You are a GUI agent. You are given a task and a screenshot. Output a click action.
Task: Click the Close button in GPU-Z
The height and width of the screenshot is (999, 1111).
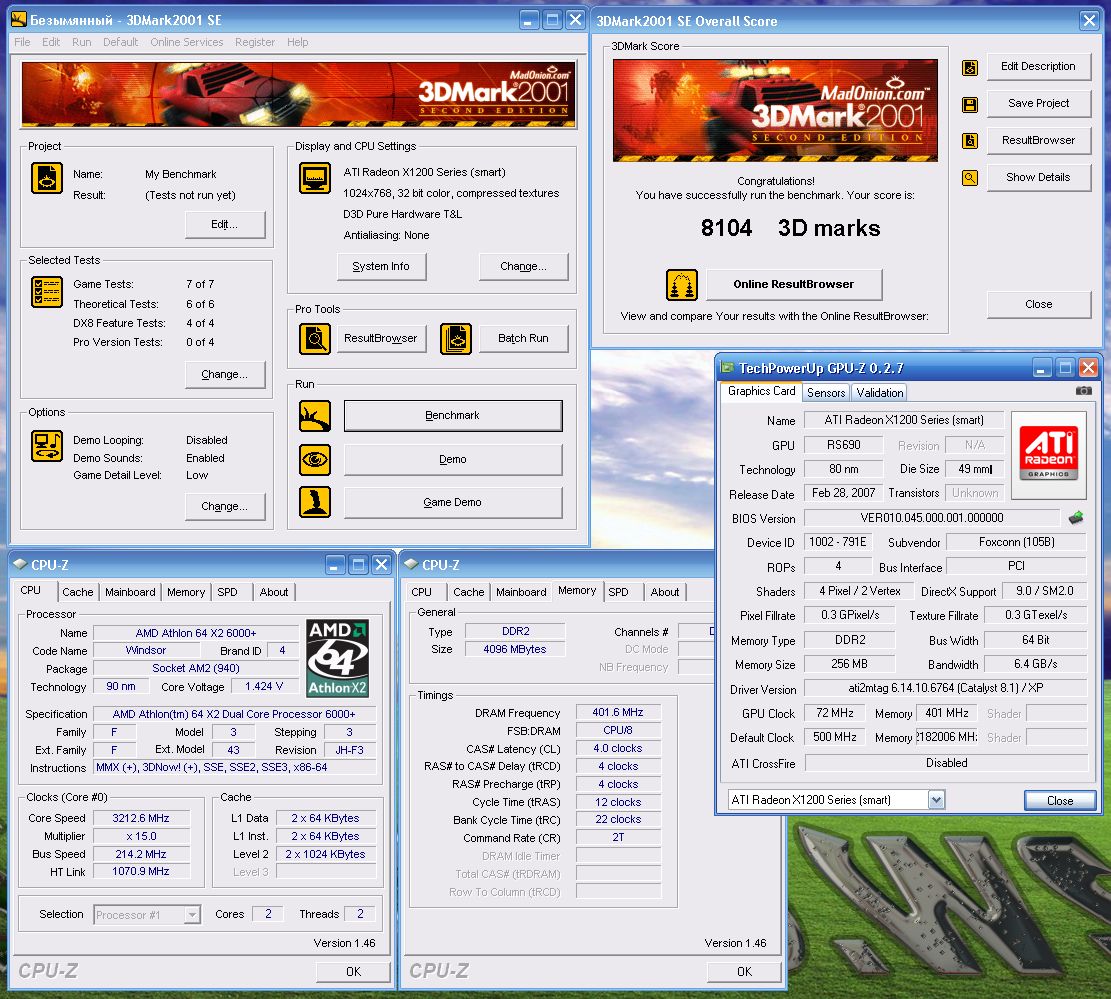tap(1060, 801)
